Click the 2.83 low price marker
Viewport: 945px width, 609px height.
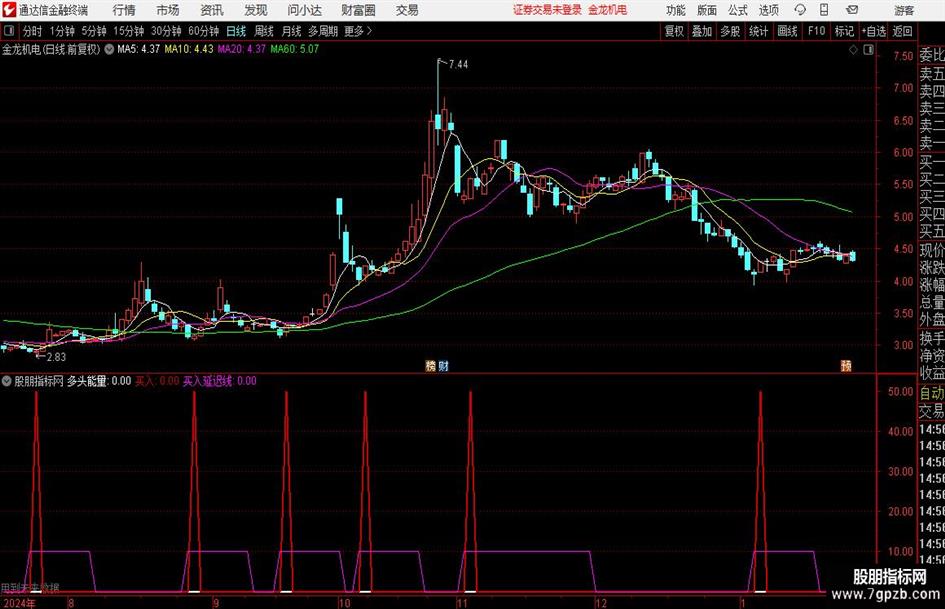click(x=56, y=356)
